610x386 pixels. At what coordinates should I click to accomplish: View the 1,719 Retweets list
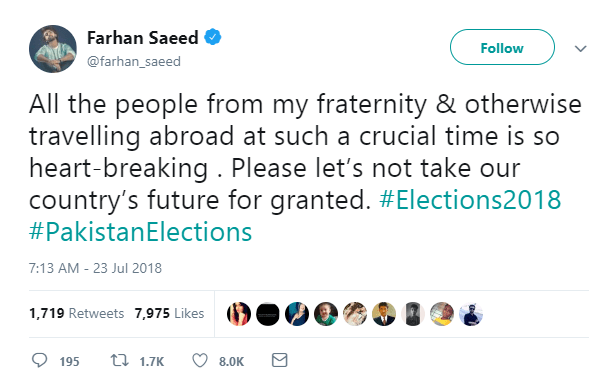[x=77, y=313]
